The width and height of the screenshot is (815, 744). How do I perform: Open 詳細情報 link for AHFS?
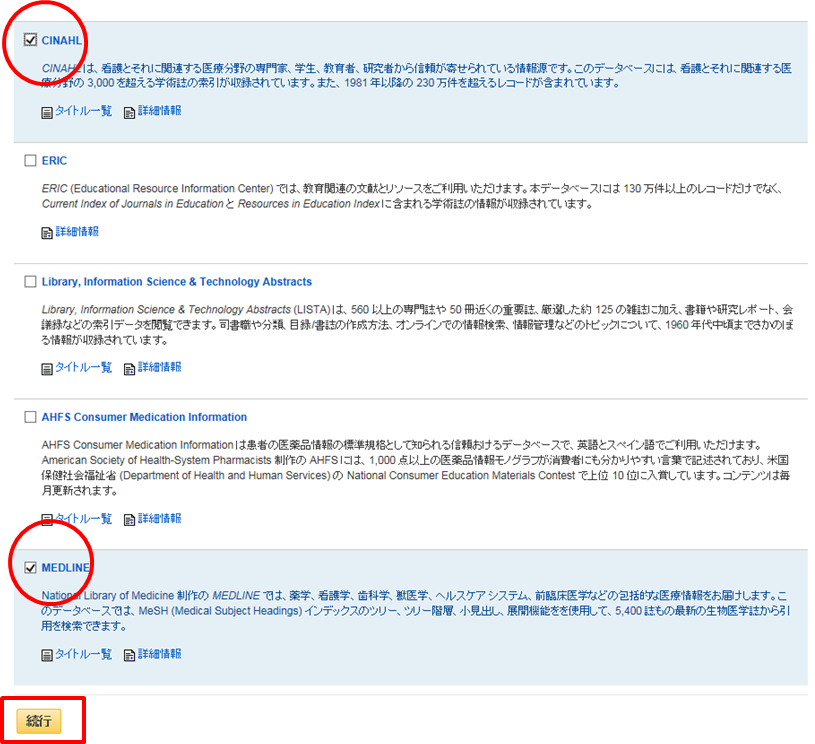pyautogui.click(x=160, y=518)
